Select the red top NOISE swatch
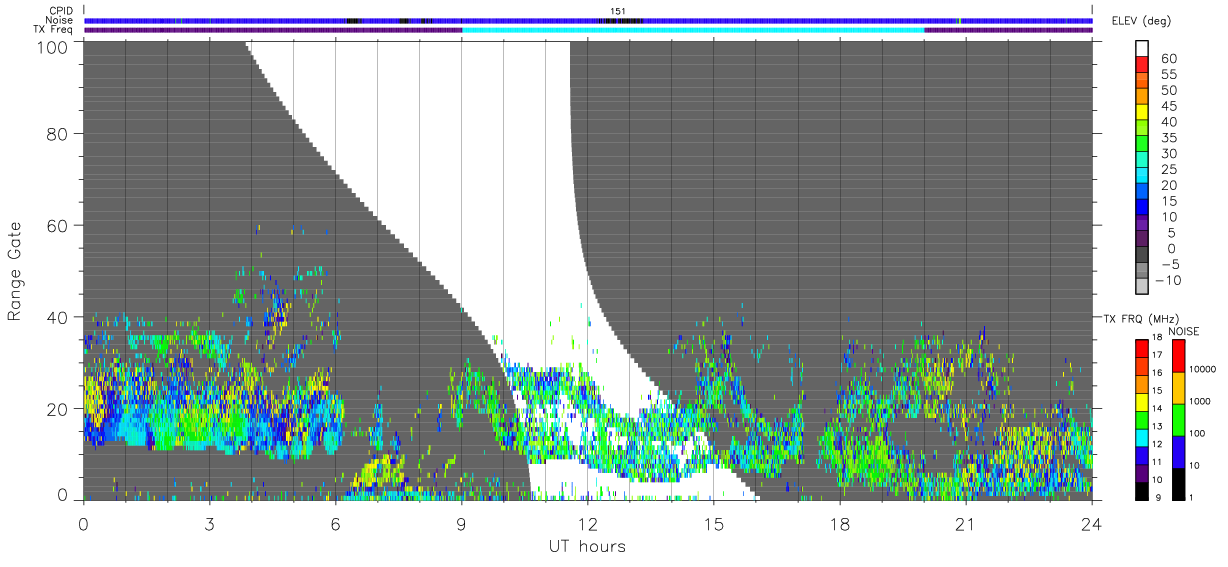Viewport: 1228px width, 567px height. click(1180, 355)
